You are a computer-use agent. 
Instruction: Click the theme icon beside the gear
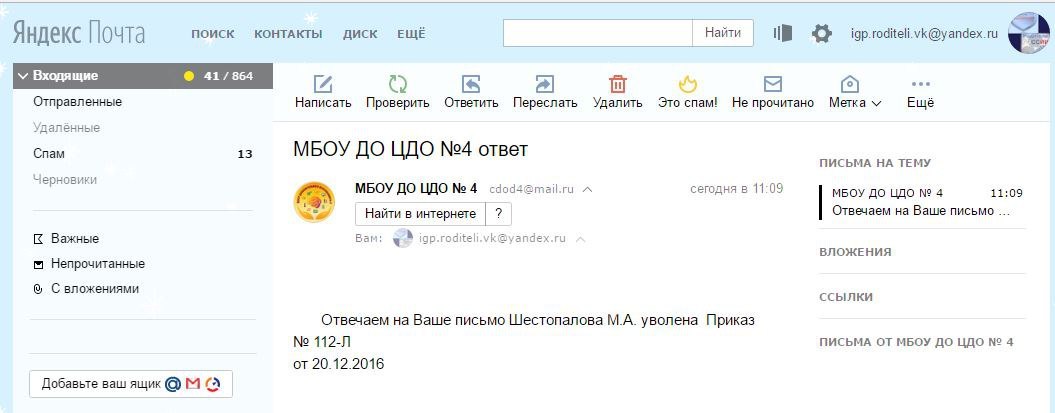click(x=782, y=34)
